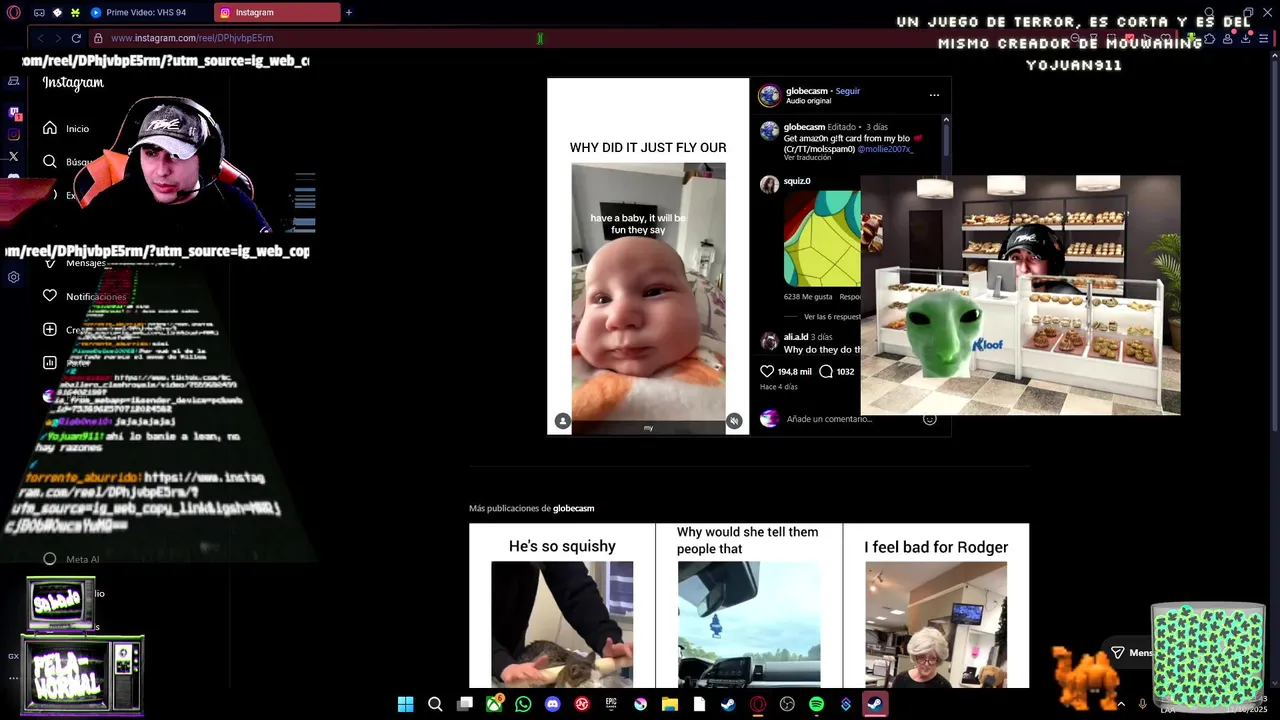This screenshot has width=1280, height=720.
Task: Open Opera GX icon on taskbar
Action: [x=758, y=704]
